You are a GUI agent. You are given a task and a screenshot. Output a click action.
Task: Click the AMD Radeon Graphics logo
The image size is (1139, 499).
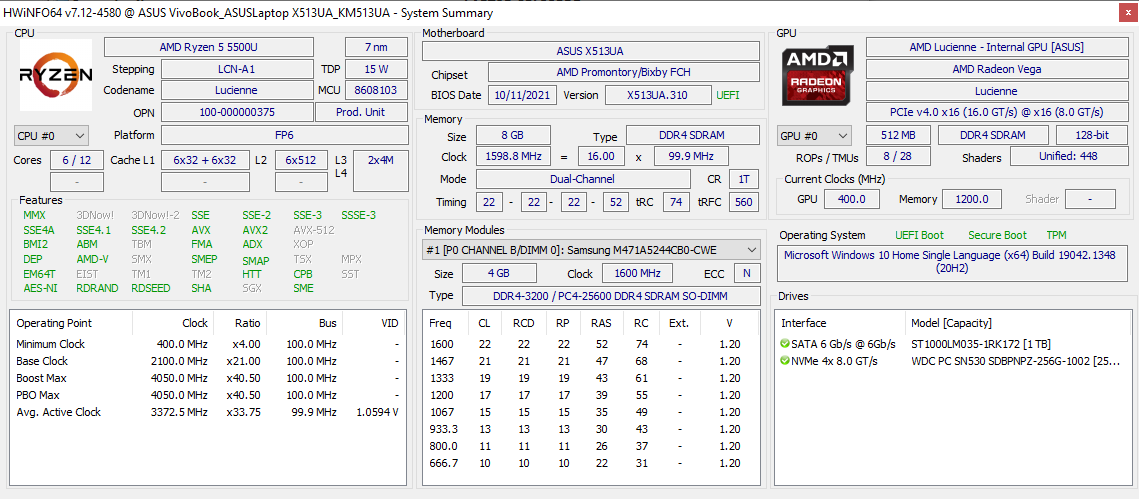[x=819, y=76]
